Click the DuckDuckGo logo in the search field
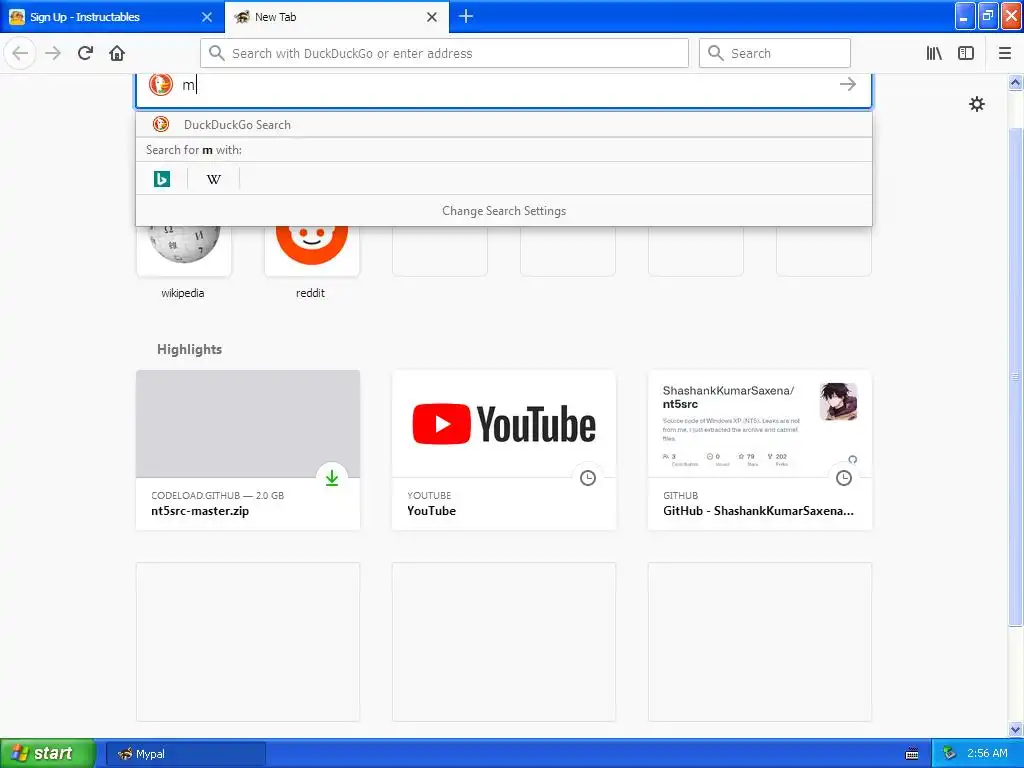This screenshot has width=1024, height=768. tap(161, 84)
